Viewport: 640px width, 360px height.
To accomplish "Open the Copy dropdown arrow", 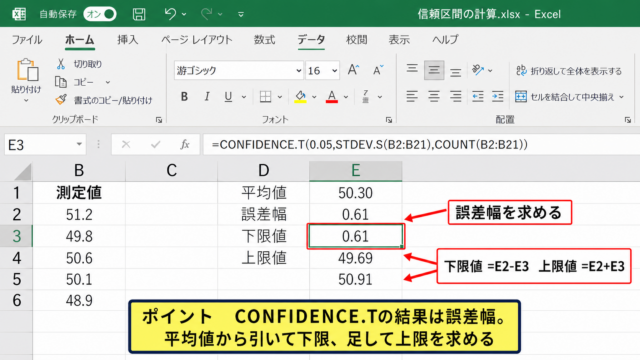I will tap(108, 82).
